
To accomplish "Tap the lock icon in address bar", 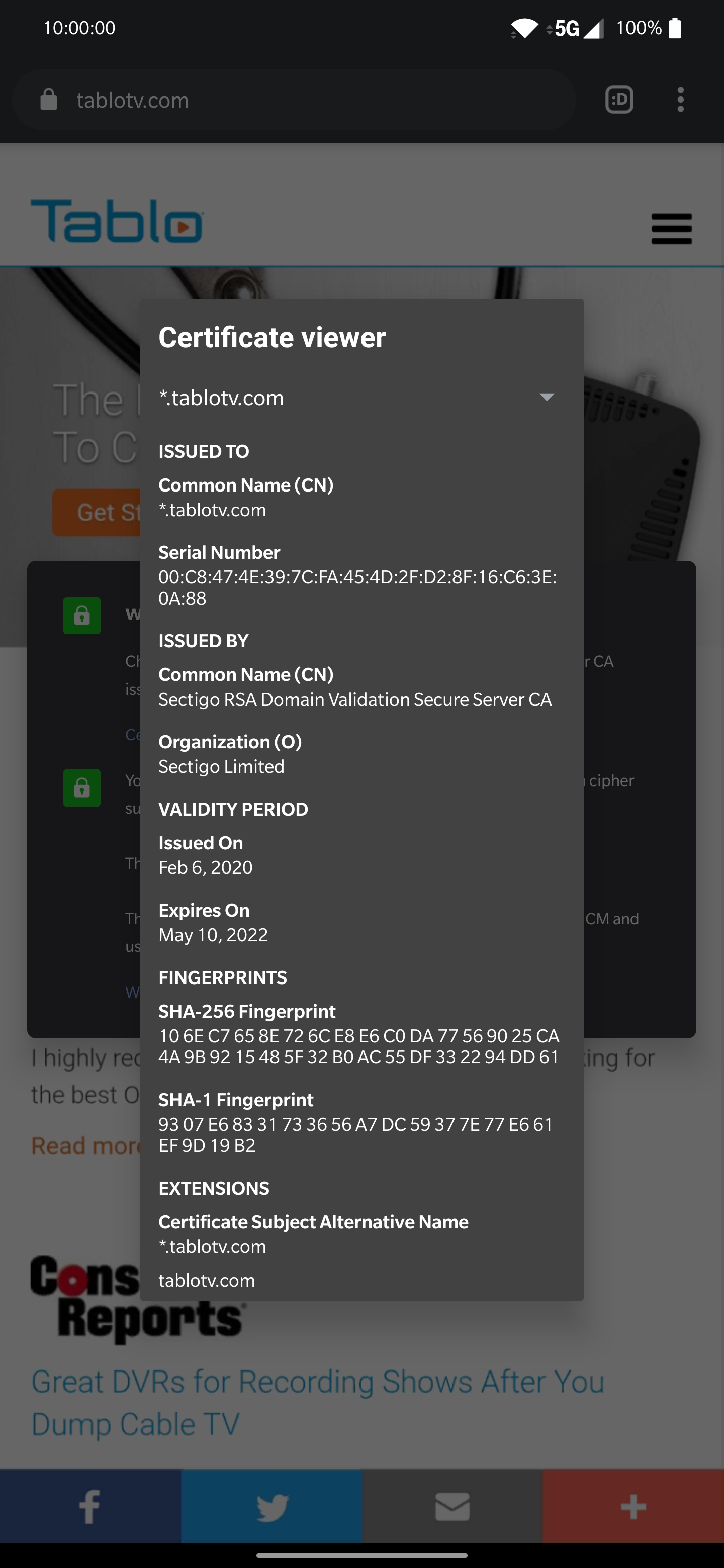I will (49, 100).
